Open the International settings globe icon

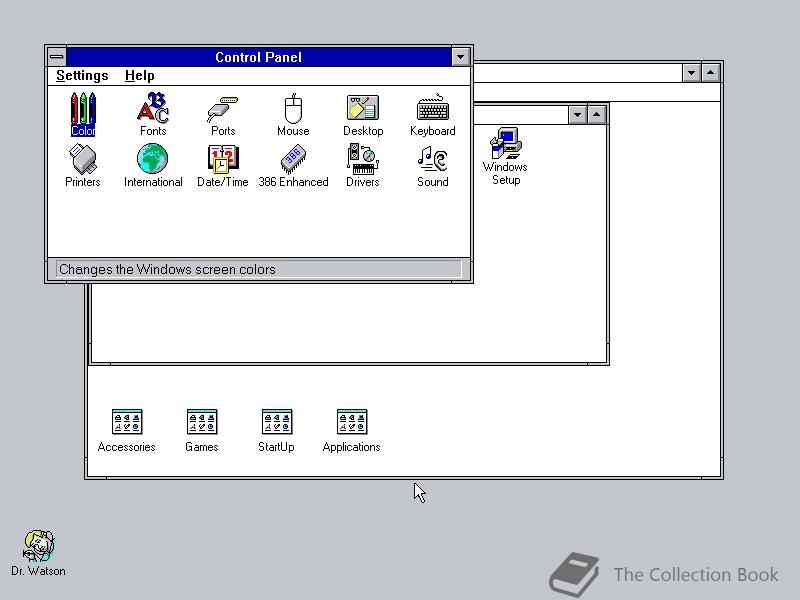click(x=153, y=166)
